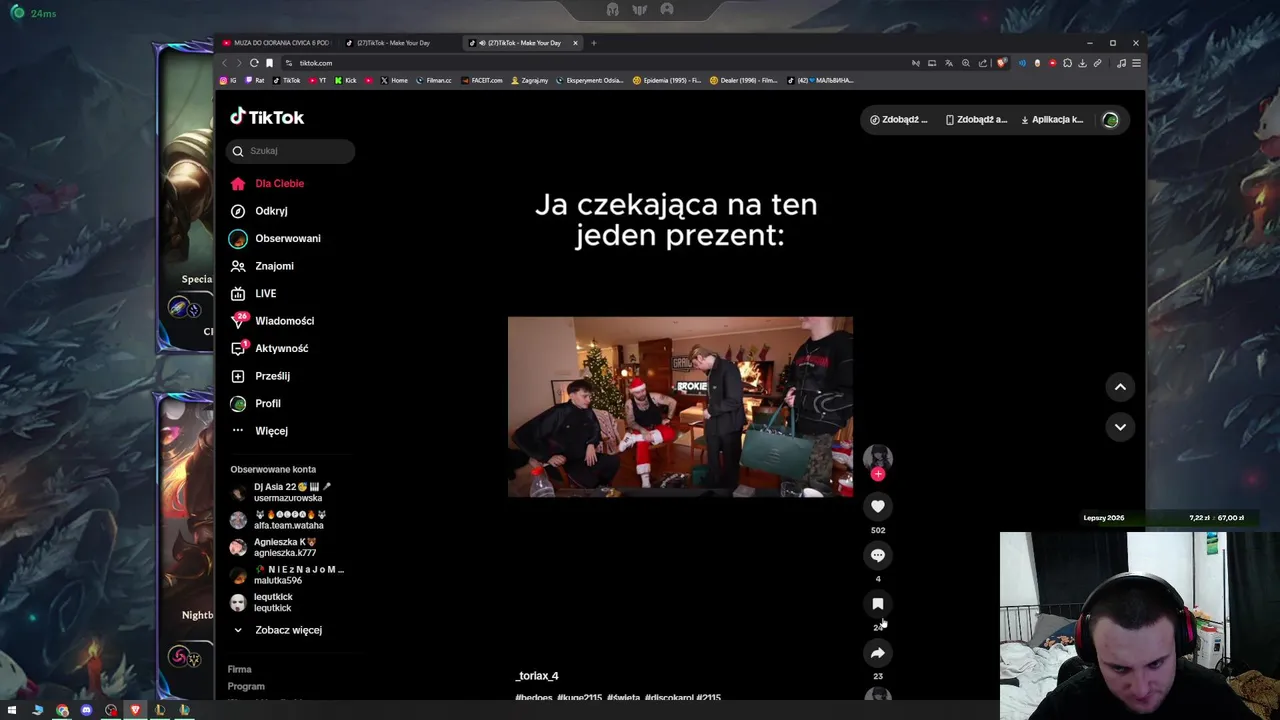Open Obserwowani in the sidebar
Screen dimensions: 1280x720
point(275,239)
